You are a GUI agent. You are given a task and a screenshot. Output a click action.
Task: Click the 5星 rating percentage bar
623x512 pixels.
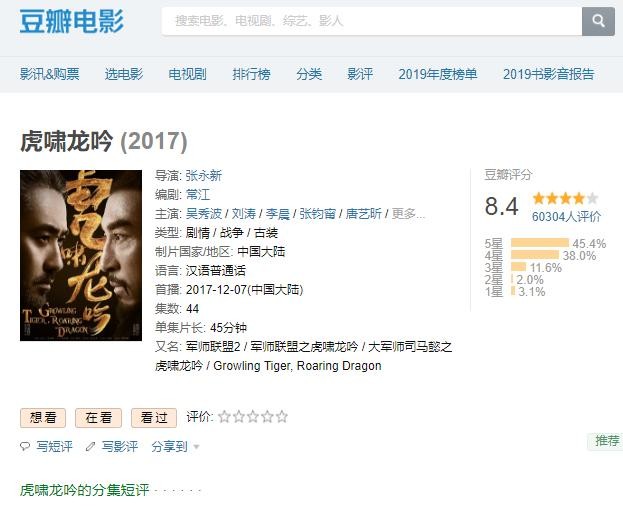pos(540,243)
